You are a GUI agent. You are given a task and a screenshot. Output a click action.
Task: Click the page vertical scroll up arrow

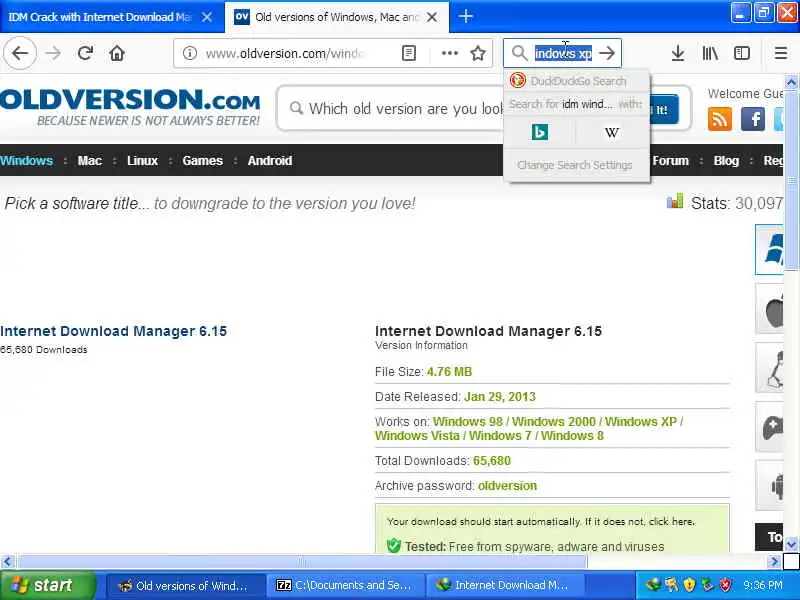pos(791,82)
